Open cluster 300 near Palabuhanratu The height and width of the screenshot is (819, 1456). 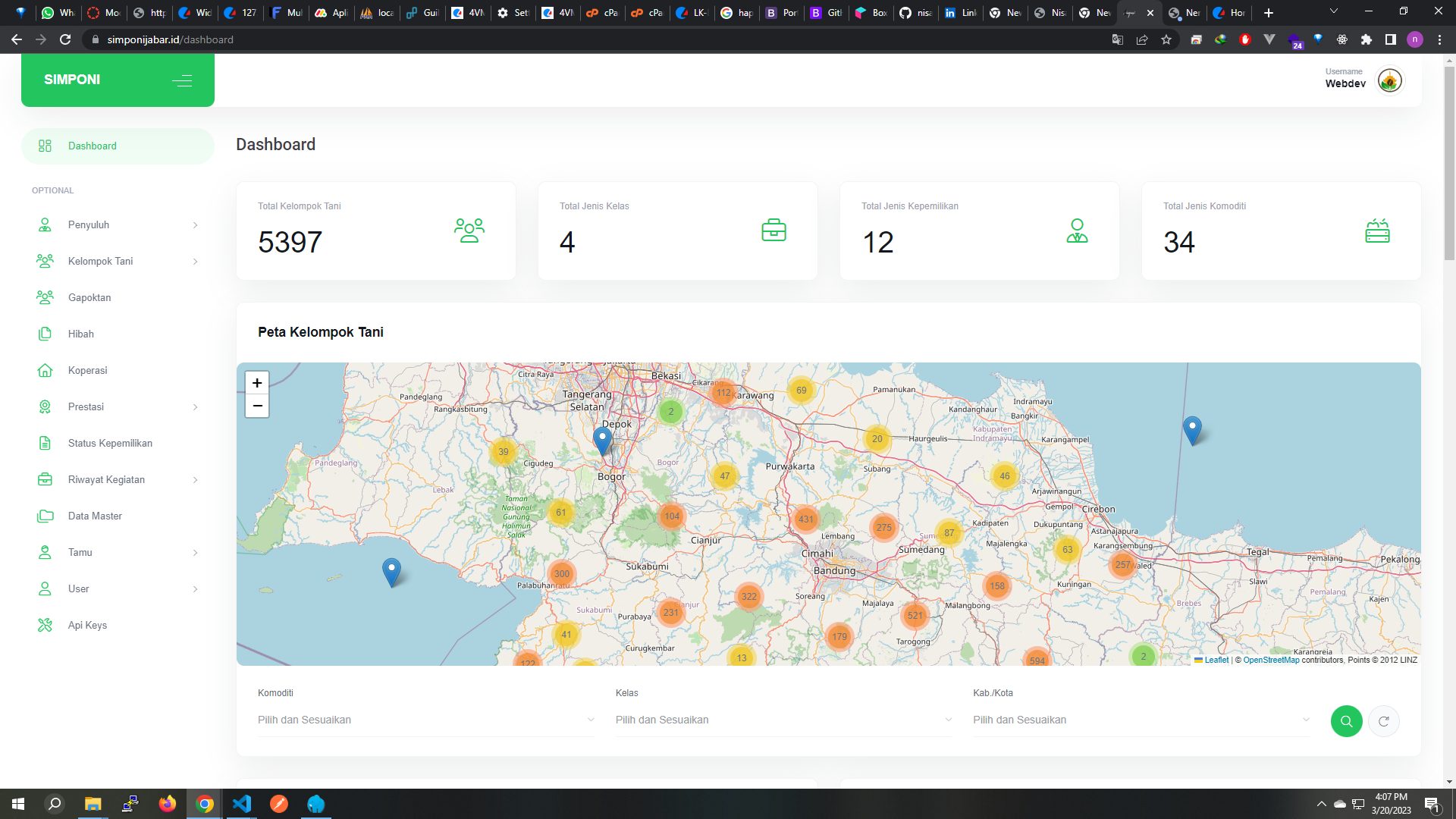tap(561, 574)
